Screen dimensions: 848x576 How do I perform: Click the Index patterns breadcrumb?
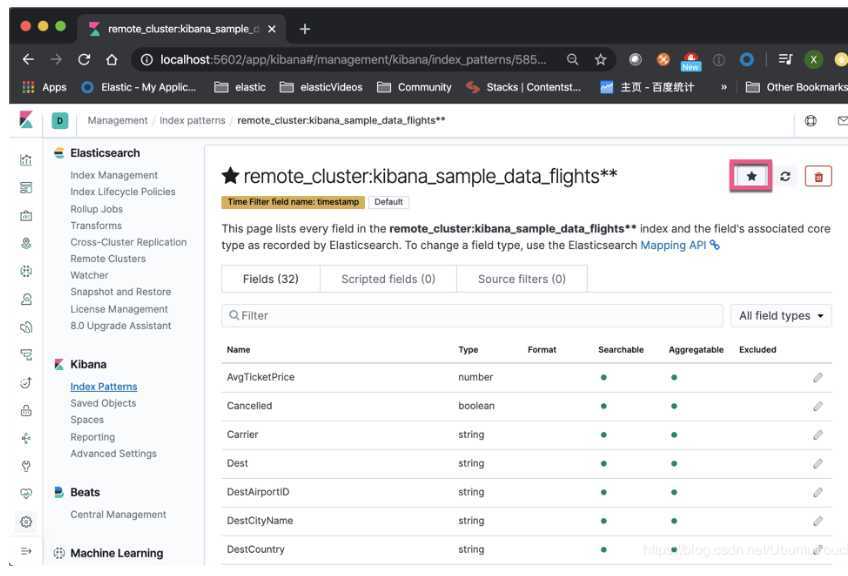(192, 121)
